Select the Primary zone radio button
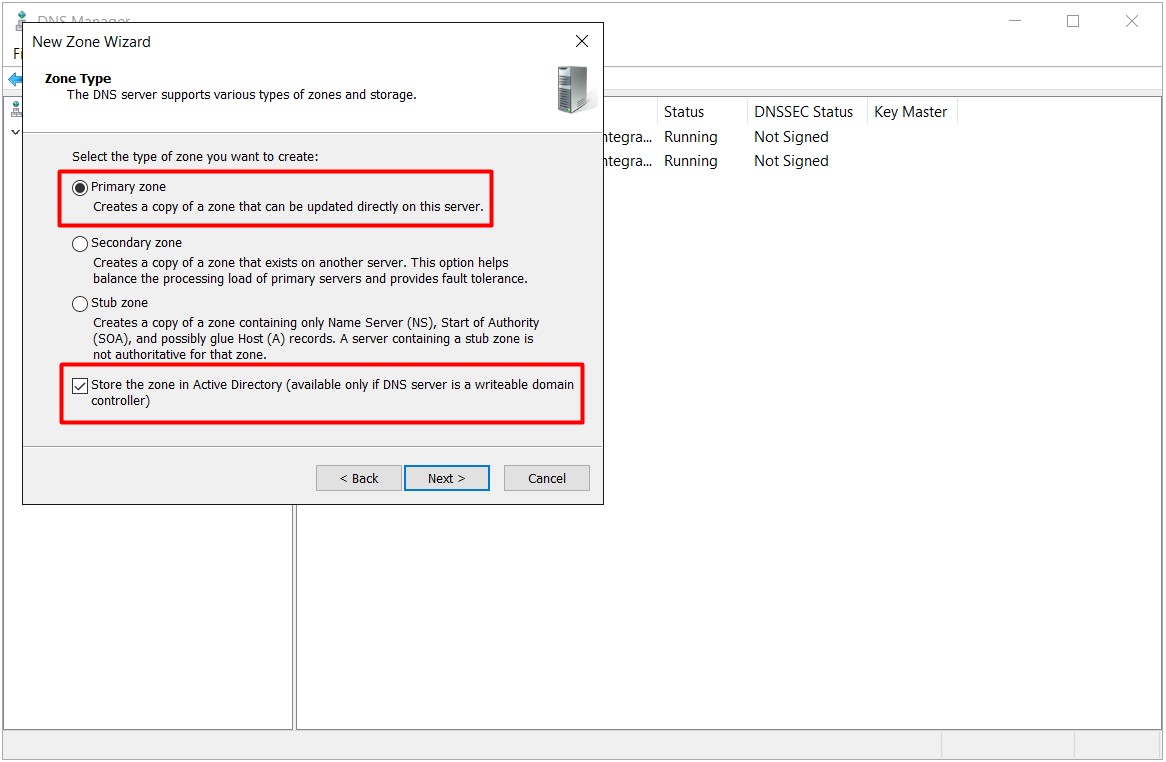 point(80,188)
